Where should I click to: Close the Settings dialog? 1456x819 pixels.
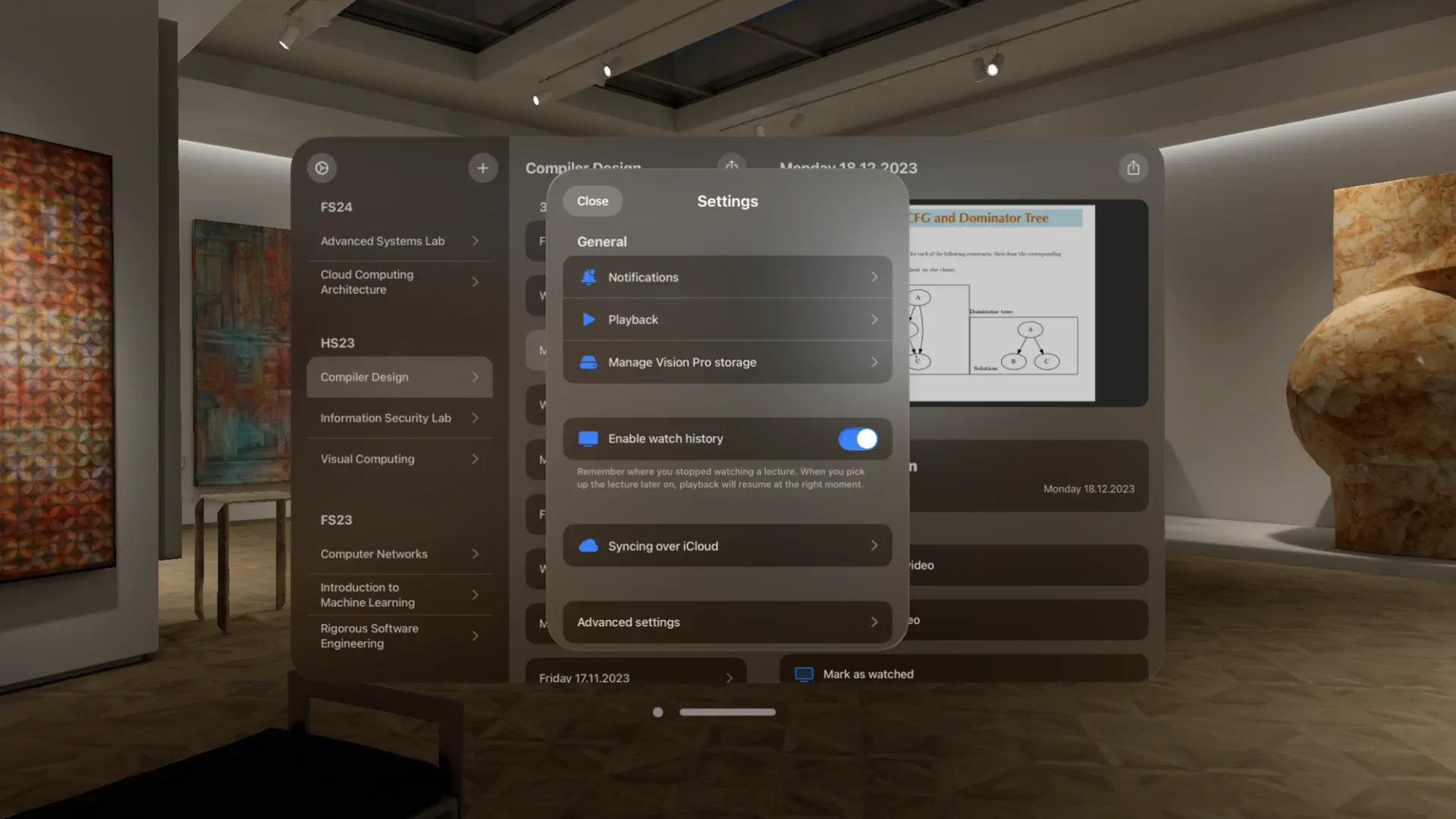(x=591, y=200)
